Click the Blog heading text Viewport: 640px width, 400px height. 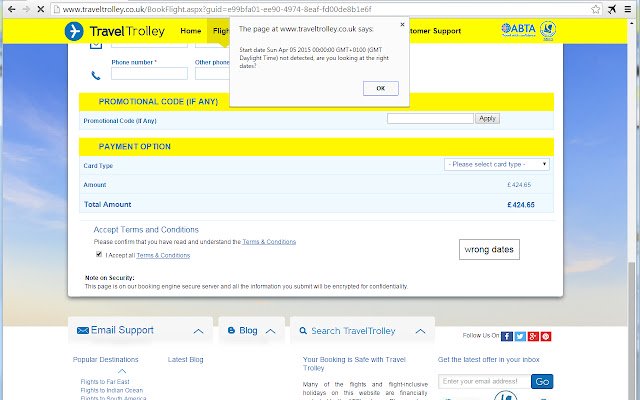click(x=248, y=331)
